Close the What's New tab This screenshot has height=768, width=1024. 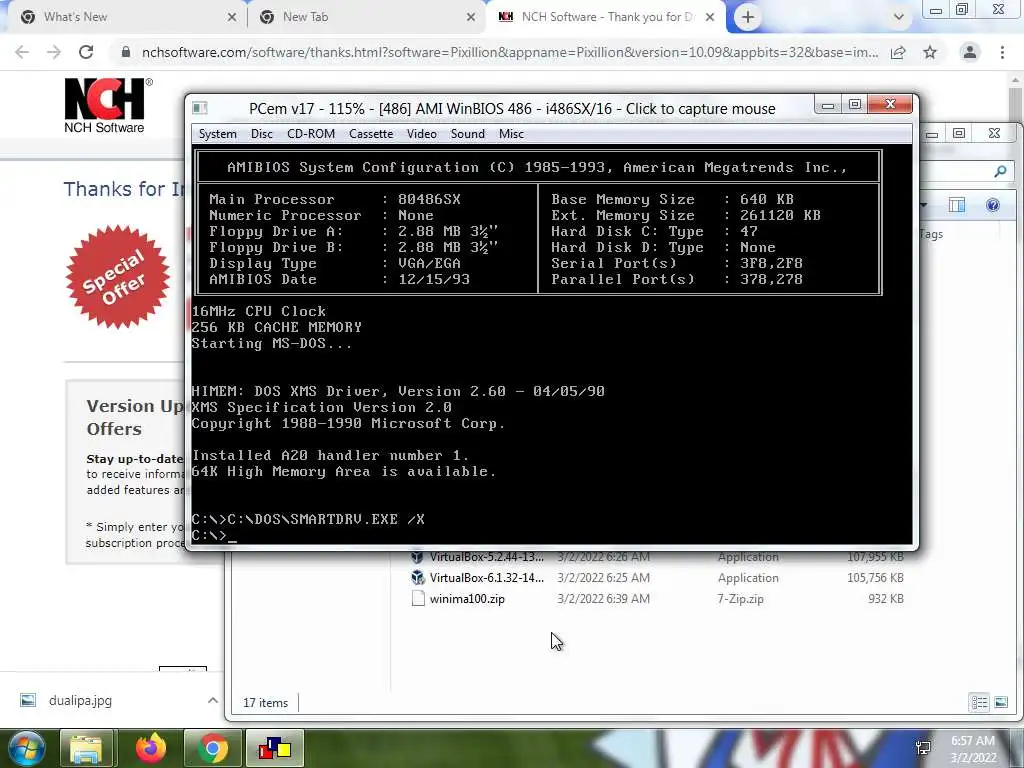(232, 18)
